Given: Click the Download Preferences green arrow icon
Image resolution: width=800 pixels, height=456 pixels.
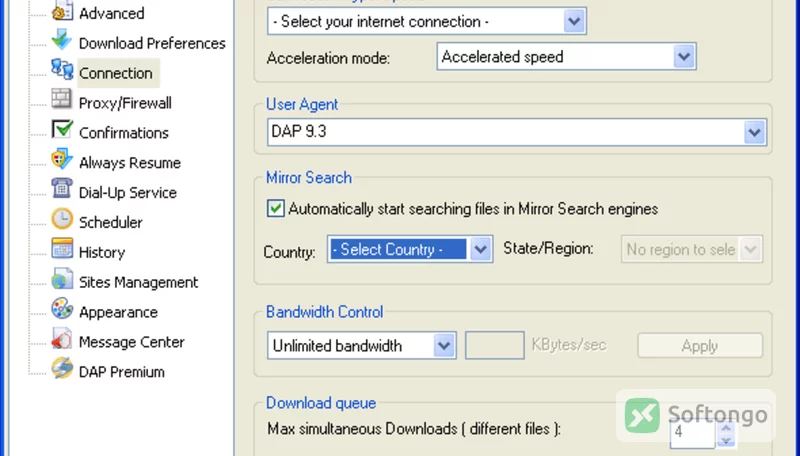Looking at the screenshot, I should tap(62, 40).
